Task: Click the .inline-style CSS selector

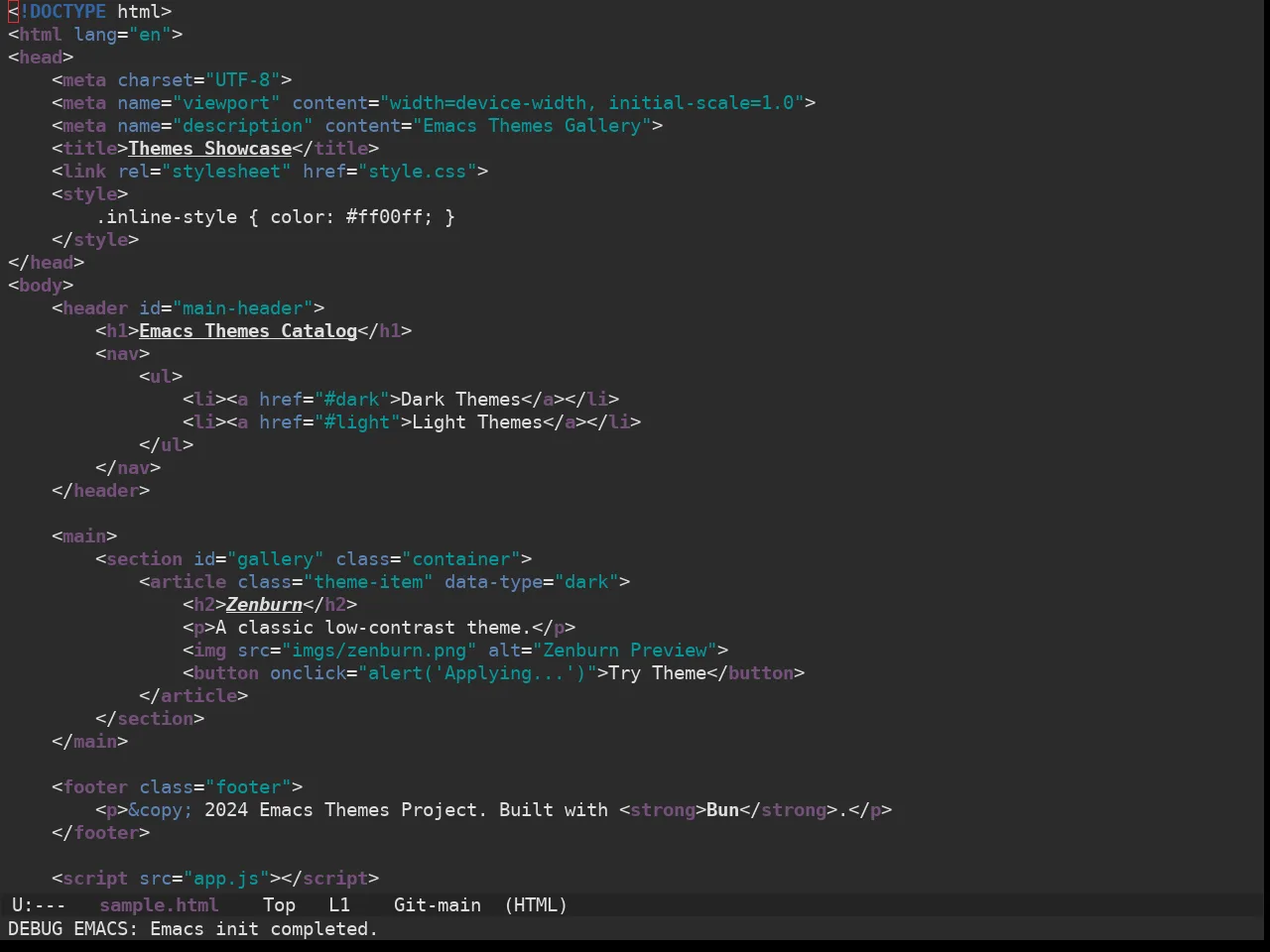Action: [x=167, y=217]
